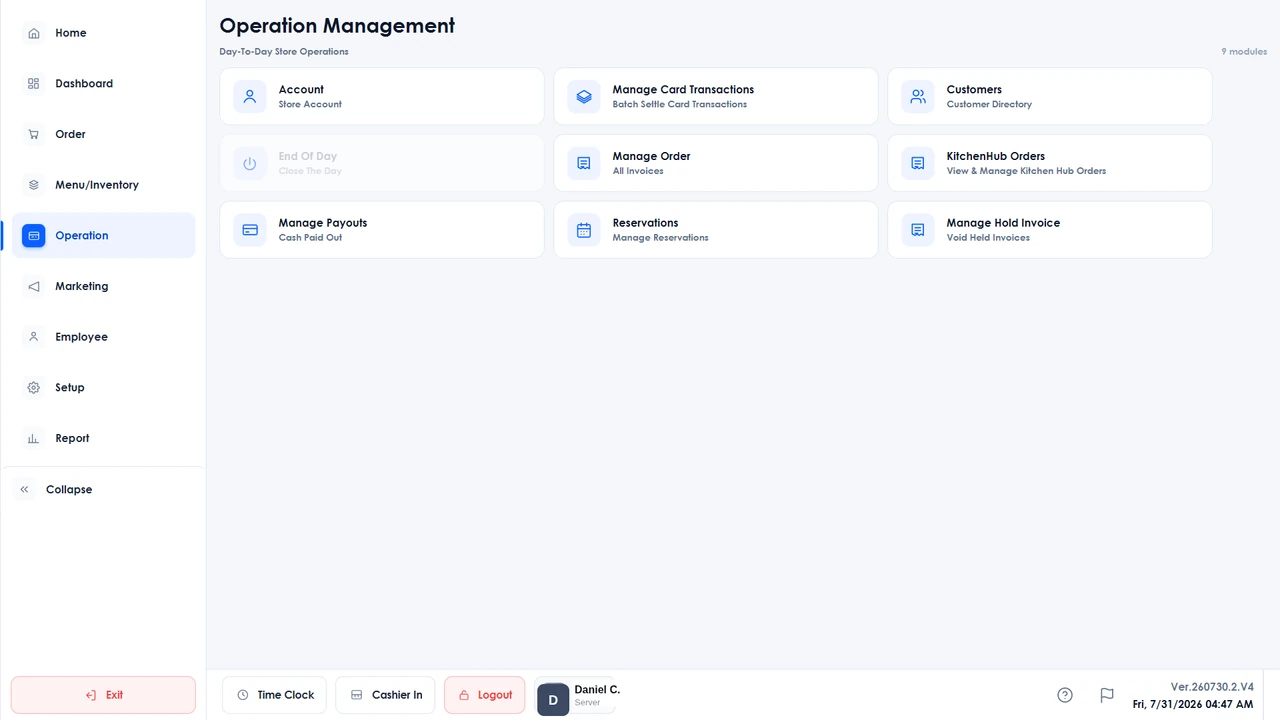Click the End Of Day power icon
Image resolution: width=1280 pixels, height=720 pixels.
click(250, 164)
